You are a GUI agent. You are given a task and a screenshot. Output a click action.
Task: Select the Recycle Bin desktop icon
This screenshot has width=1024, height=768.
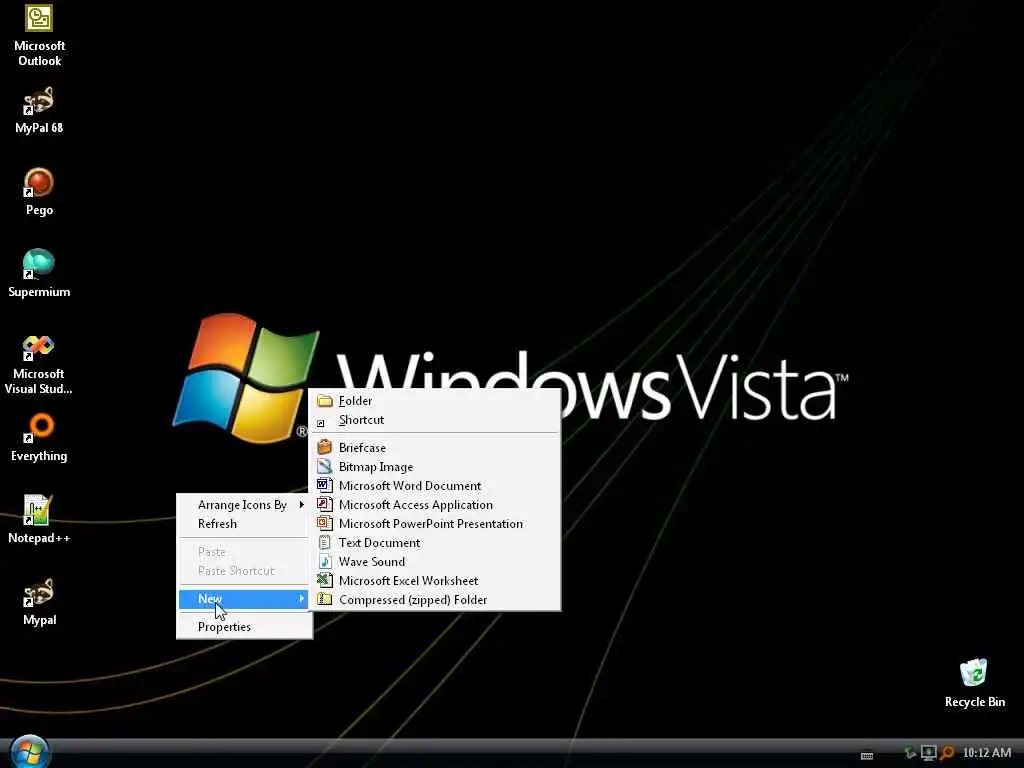point(974,683)
